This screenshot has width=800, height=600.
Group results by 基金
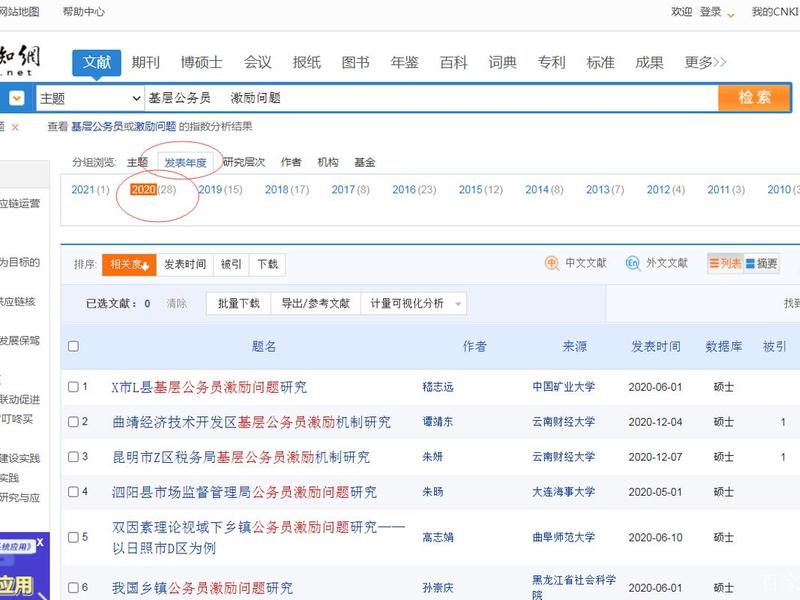tap(364, 163)
